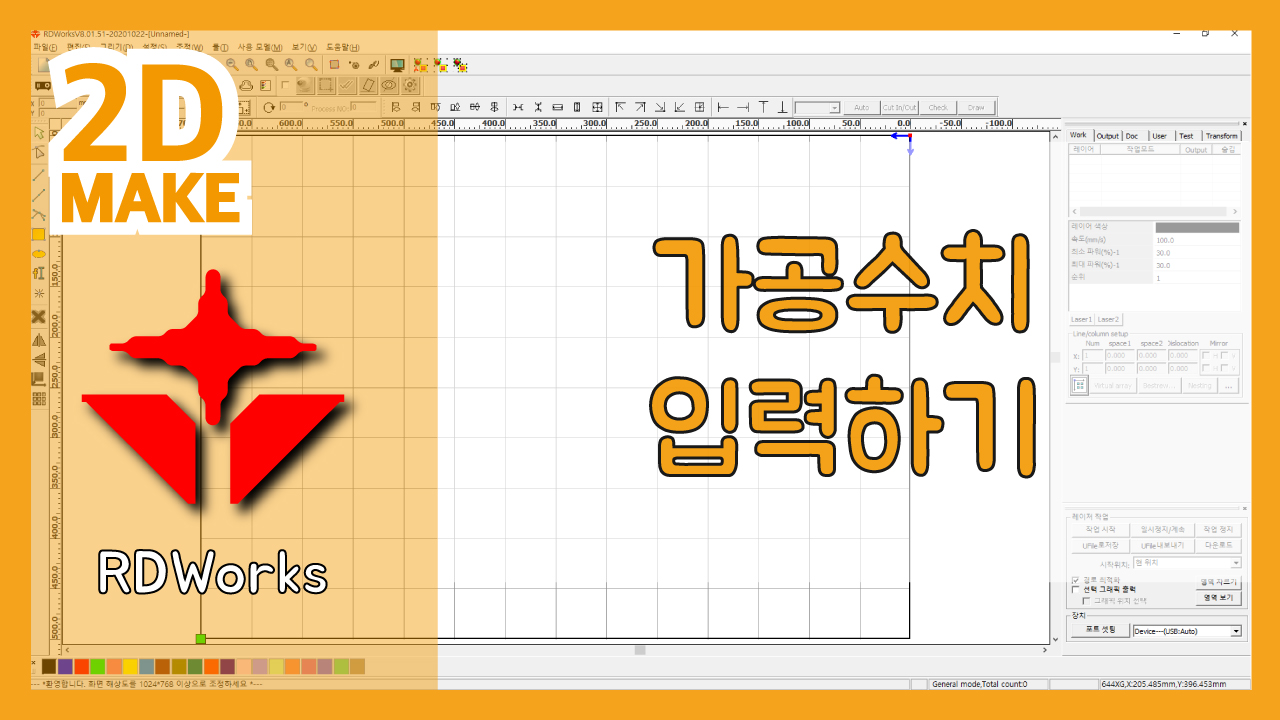The width and height of the screenshot is (1280, 720).
Task: Click layer list scroll left arrow
Action: 1075,212
